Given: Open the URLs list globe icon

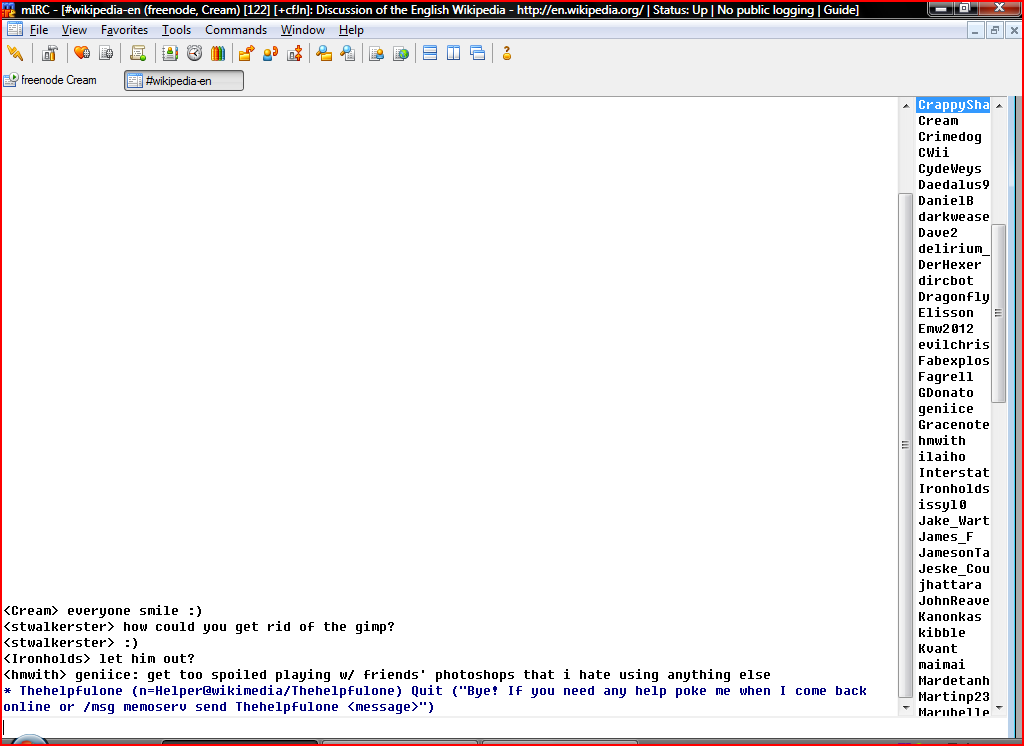Looking at the screenshot, I should (x=401, y=54).
